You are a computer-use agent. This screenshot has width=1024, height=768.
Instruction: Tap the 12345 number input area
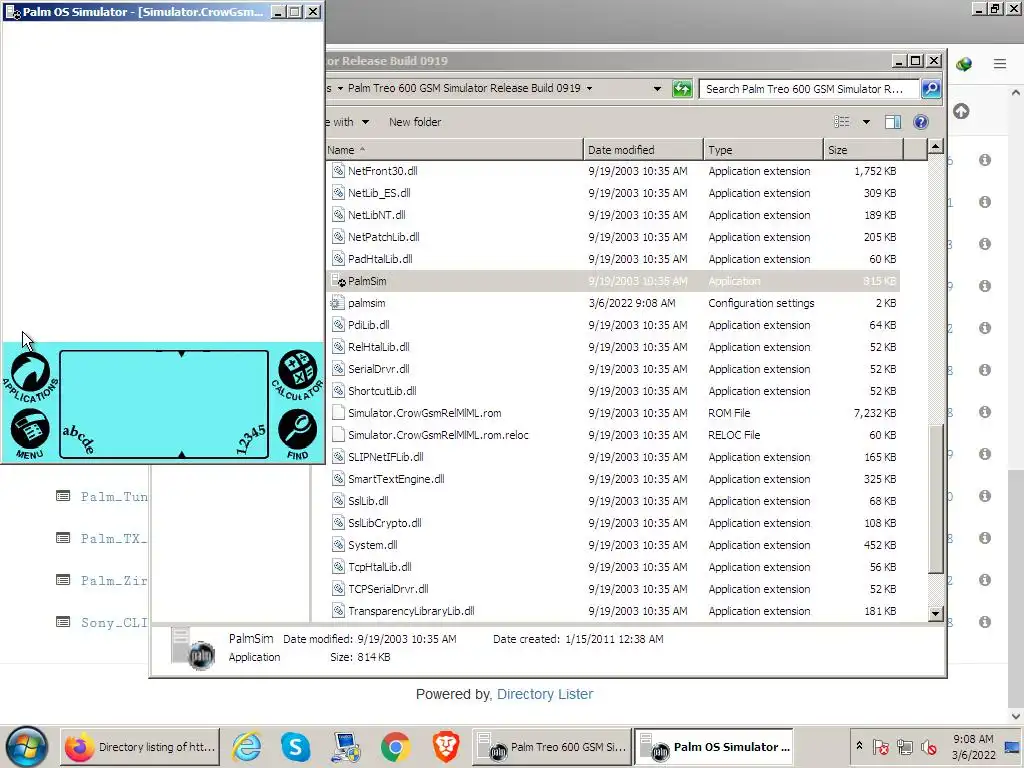tap(251, 439)
